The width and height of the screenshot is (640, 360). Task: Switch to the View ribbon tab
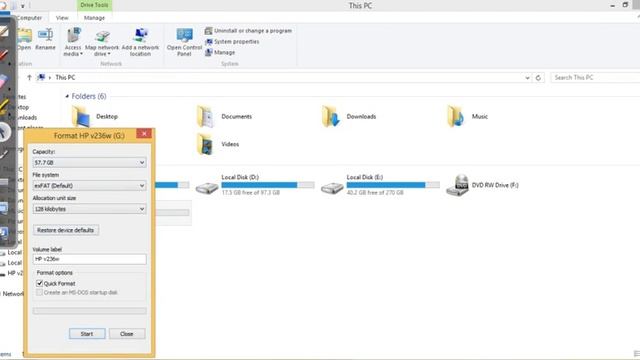[62, 18]
